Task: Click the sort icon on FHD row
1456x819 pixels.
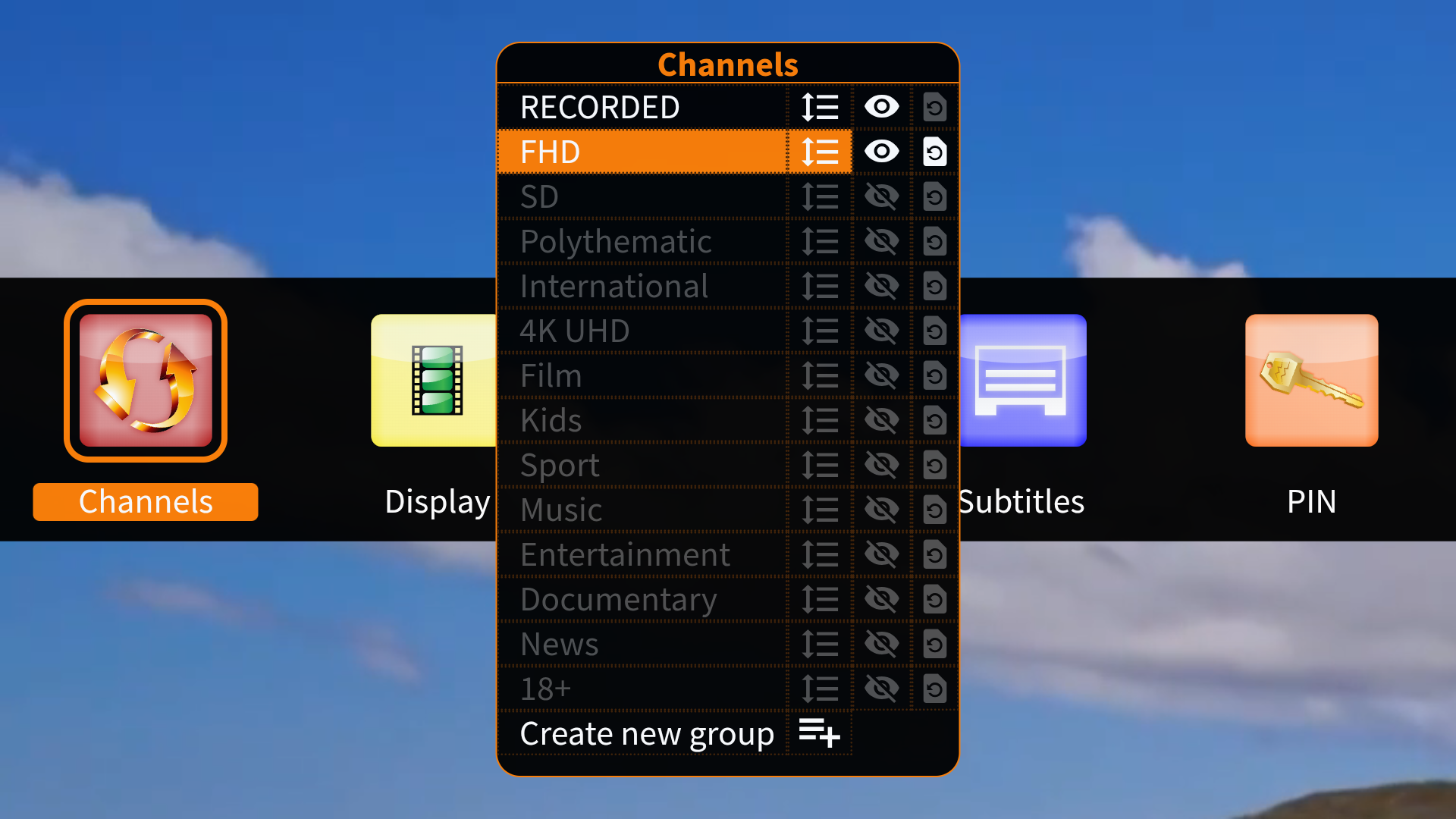Action: click(820, 152)
